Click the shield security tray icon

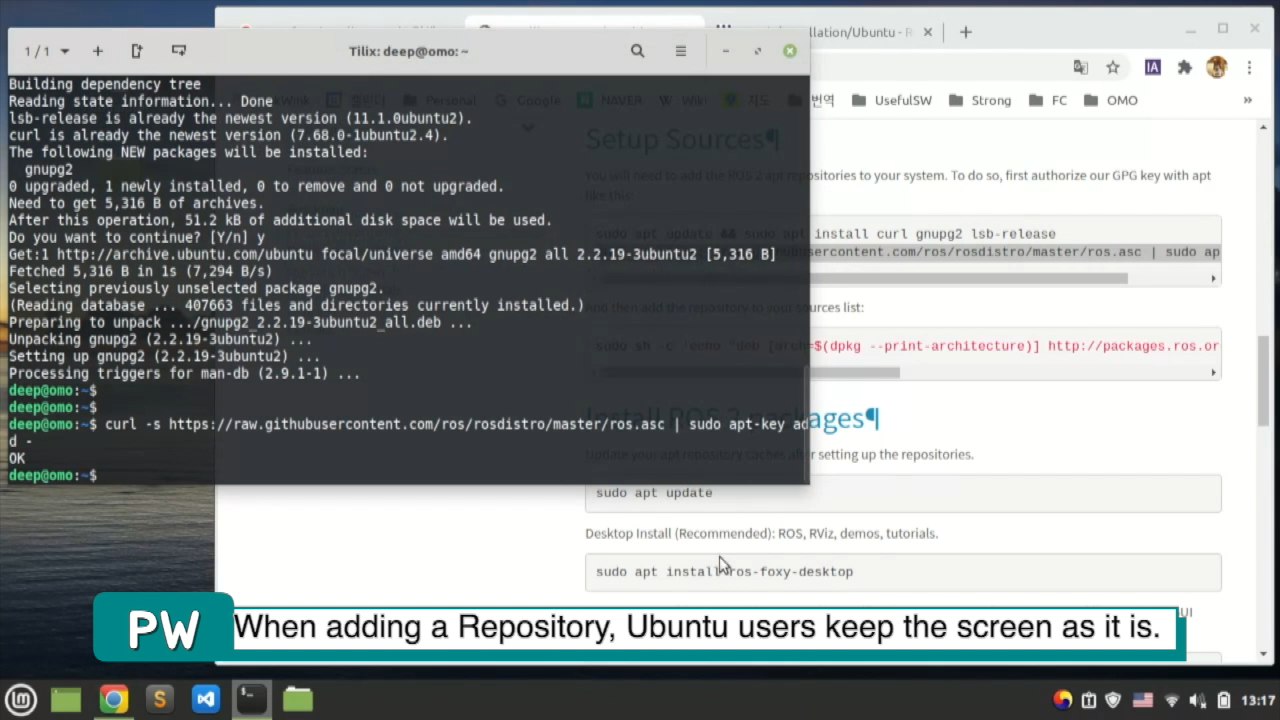(x=1113, y=700)
